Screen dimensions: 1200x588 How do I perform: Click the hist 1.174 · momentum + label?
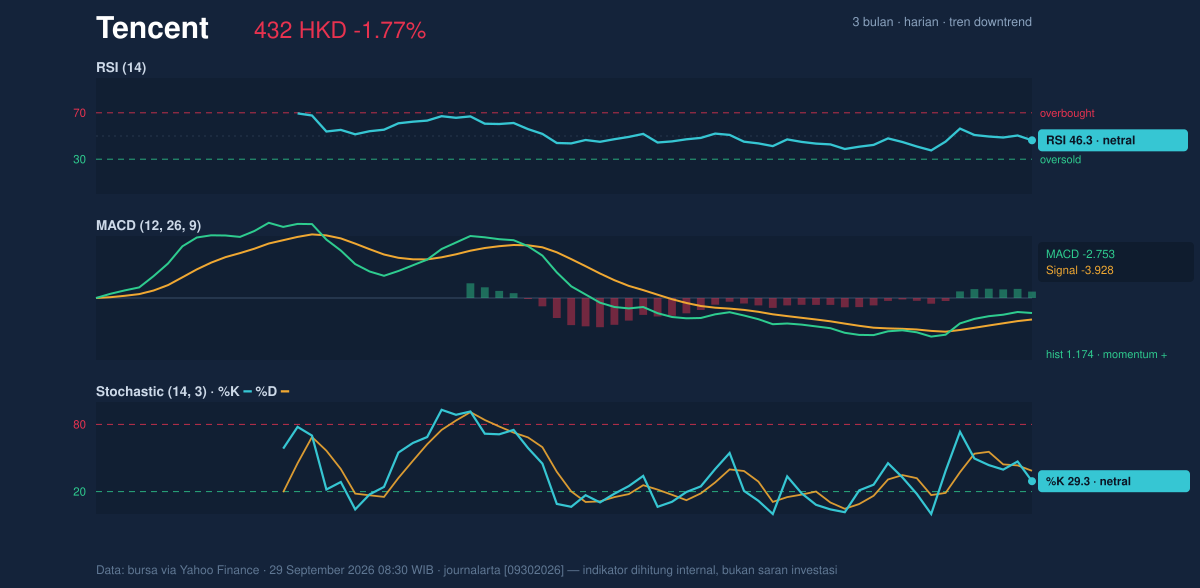click(1106, 354)
